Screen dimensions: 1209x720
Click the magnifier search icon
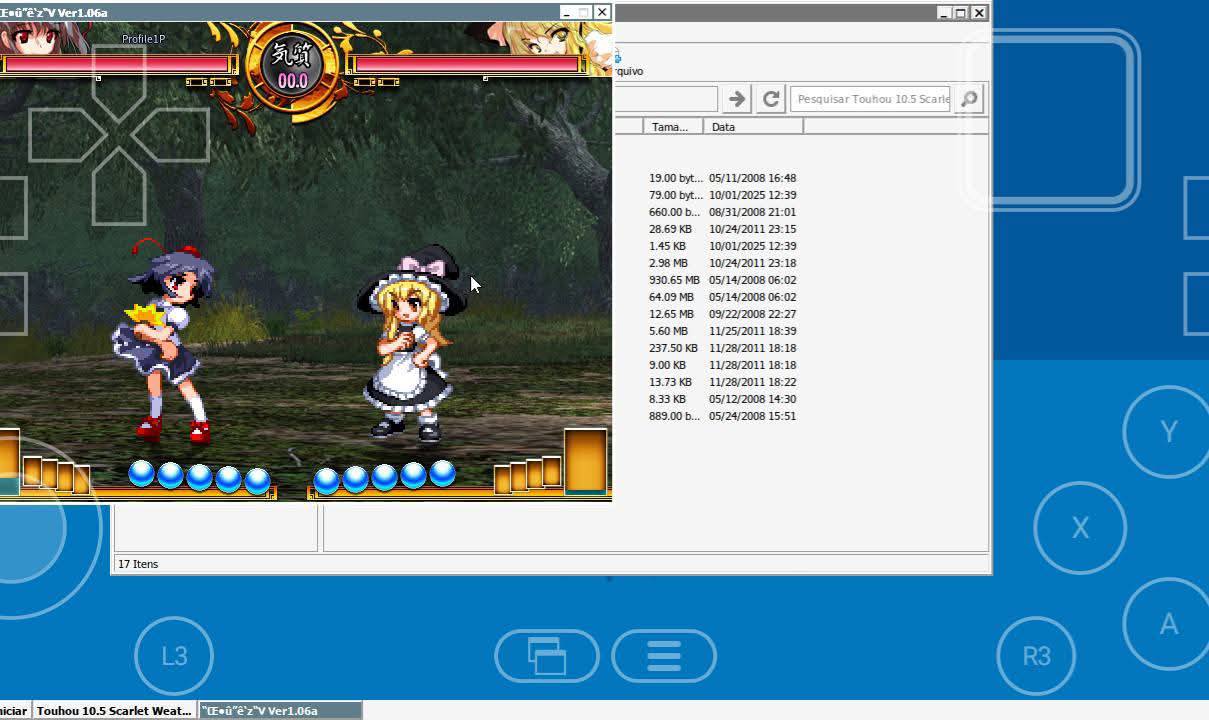(968, 98)
